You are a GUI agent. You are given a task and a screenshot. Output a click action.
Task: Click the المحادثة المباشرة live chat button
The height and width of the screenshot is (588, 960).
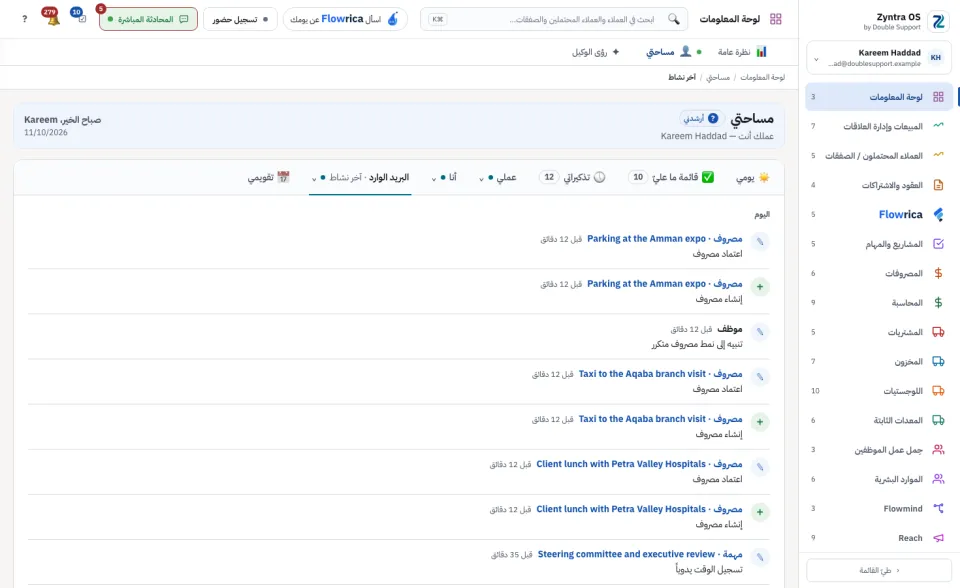click(148, 19)
